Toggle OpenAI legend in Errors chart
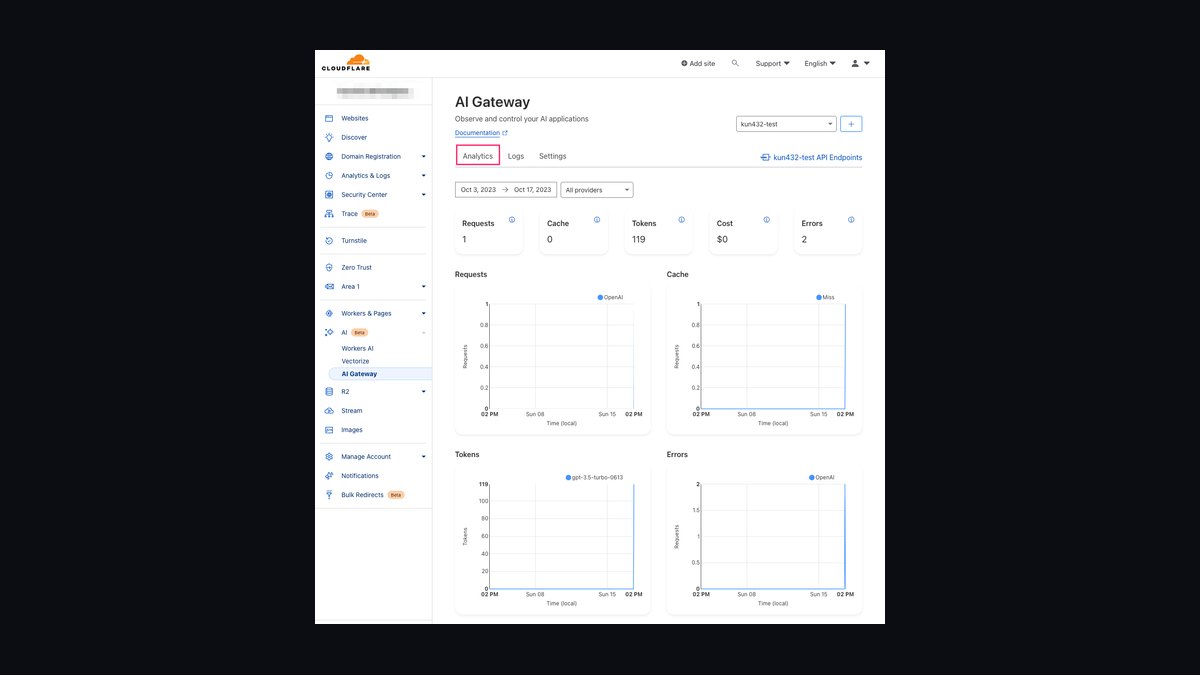Viewport: 1200px width, 675px height. tap(822, 477)
